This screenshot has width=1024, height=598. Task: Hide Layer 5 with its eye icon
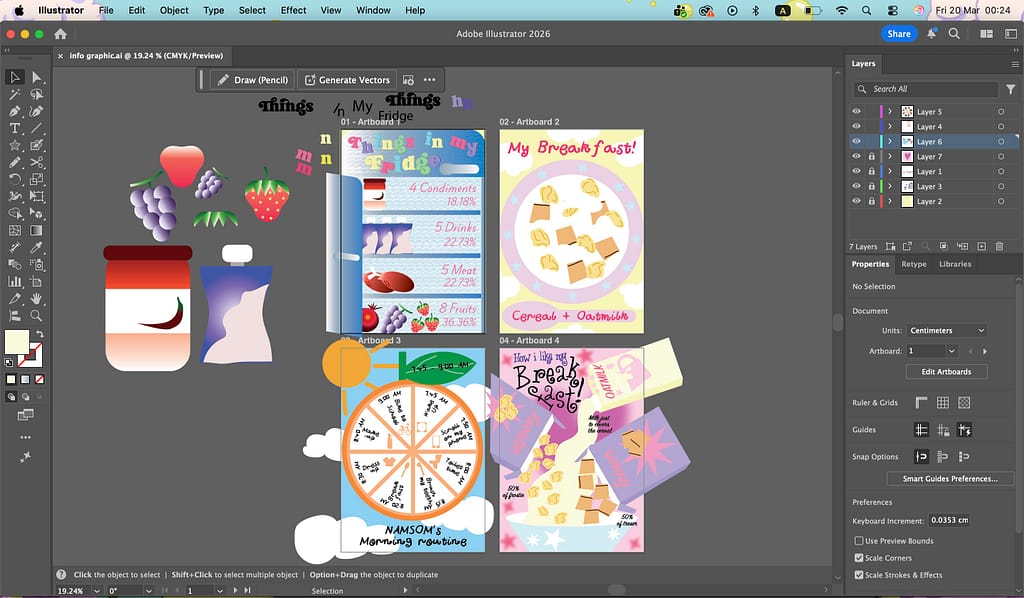click(856, 112)
